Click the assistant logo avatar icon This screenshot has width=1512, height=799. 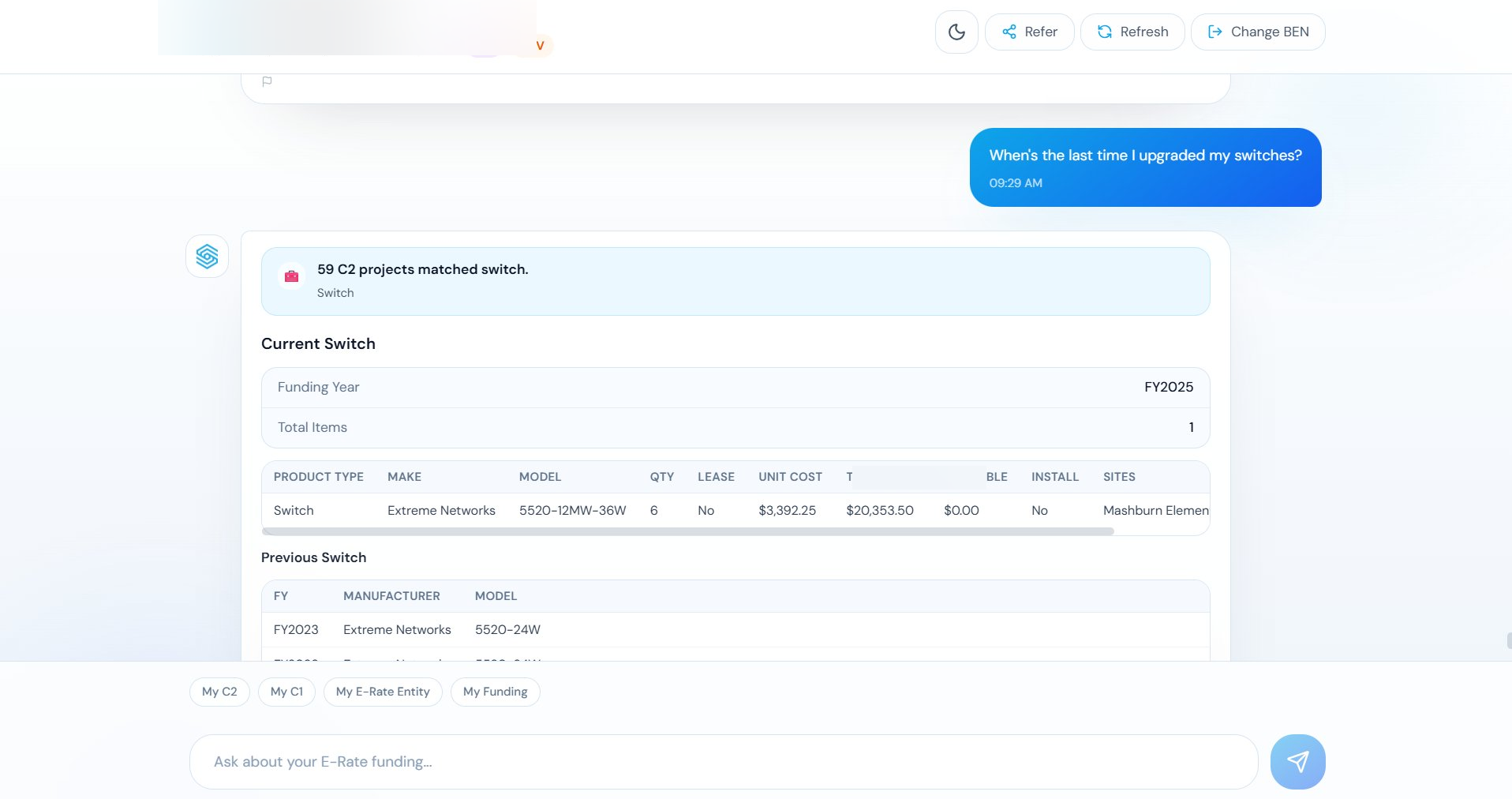click(207, 256)
